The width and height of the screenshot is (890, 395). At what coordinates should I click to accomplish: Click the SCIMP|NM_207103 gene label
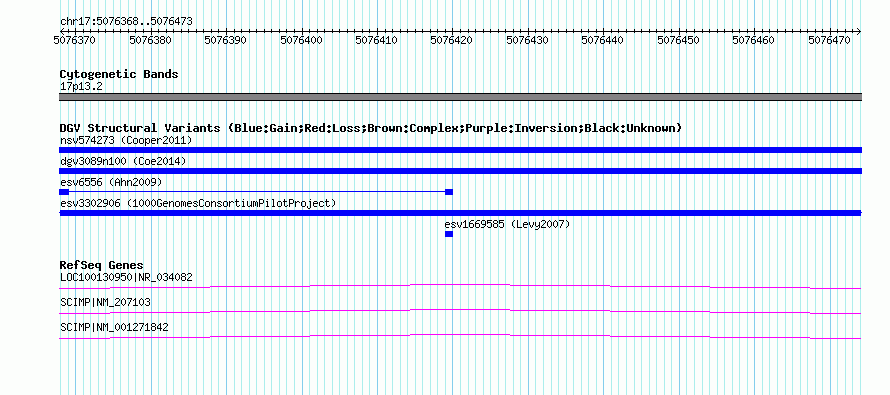tap(105, 302)
